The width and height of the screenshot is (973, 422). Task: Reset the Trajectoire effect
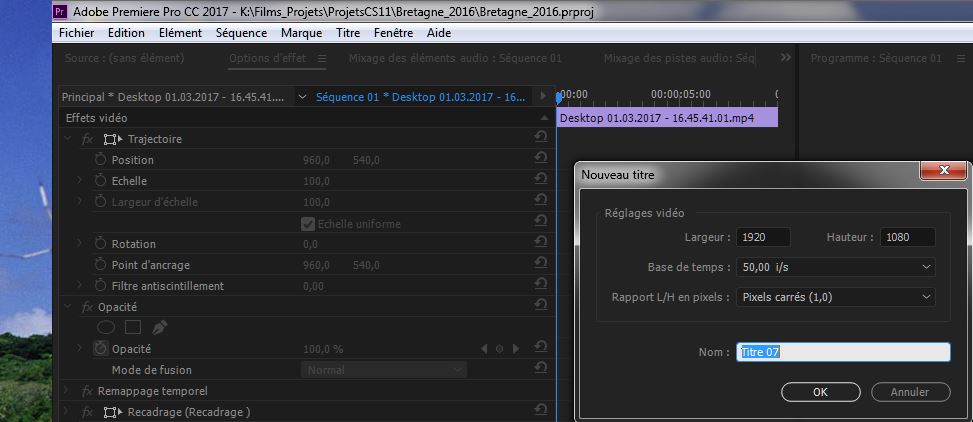pyautogui.click(x=540, y=137)
